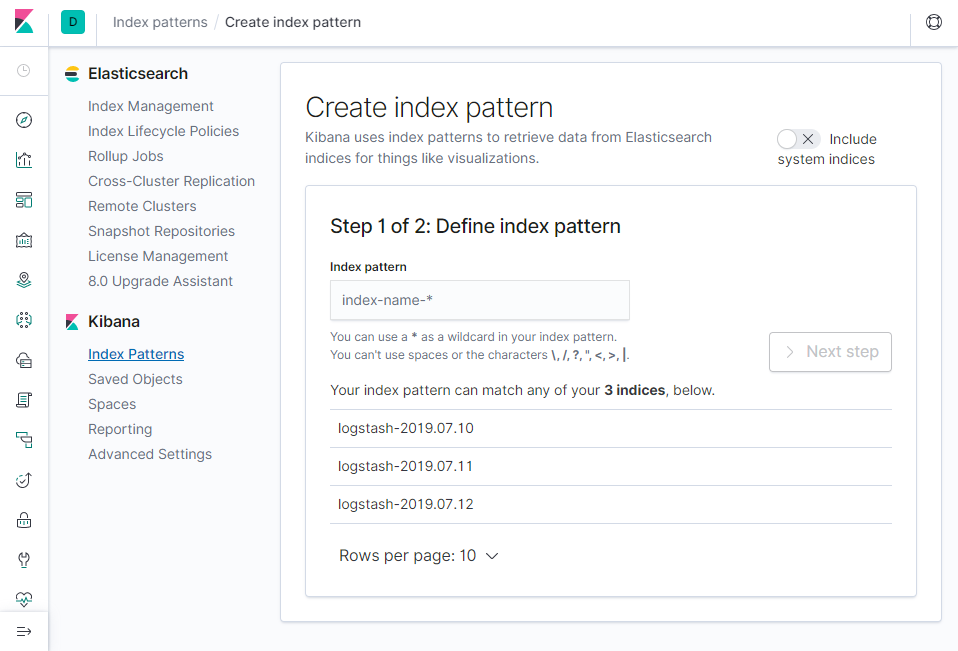The width and height of the screenshot is (958, 651).
Task: Open Reporting page
Action: [x=120, y=429]
